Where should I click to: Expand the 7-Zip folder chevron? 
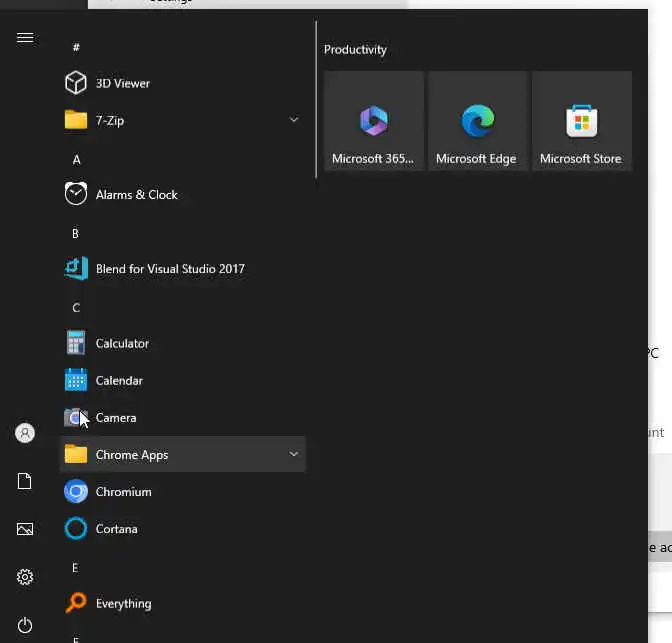click(x=294, y=120)
